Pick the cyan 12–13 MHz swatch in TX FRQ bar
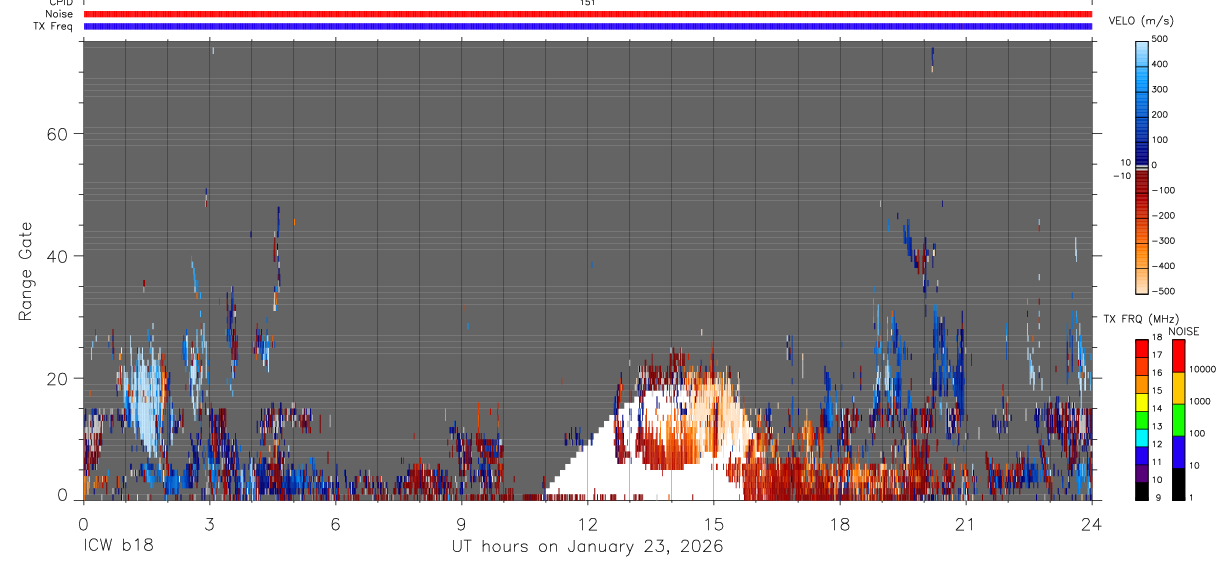This screenshot has height=567, width=1228. pyautogui.click(x=1141, y=438)
